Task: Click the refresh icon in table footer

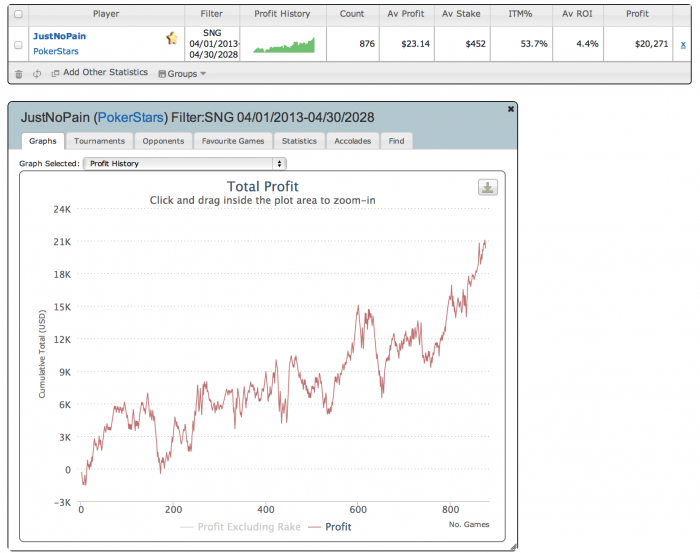Action: coord(37,74)
